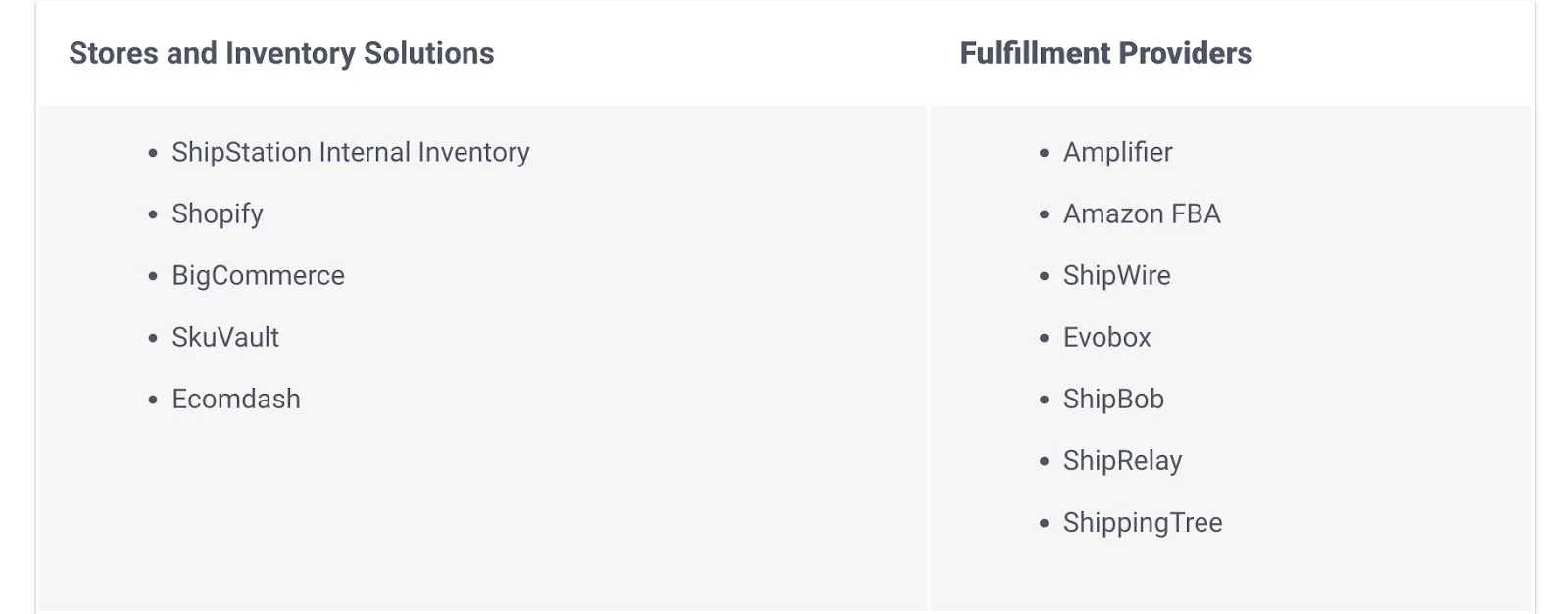This screenshot has width=1568, height=614.
Task: Select BigCommerce in the stores list
Action: [258, 275]
